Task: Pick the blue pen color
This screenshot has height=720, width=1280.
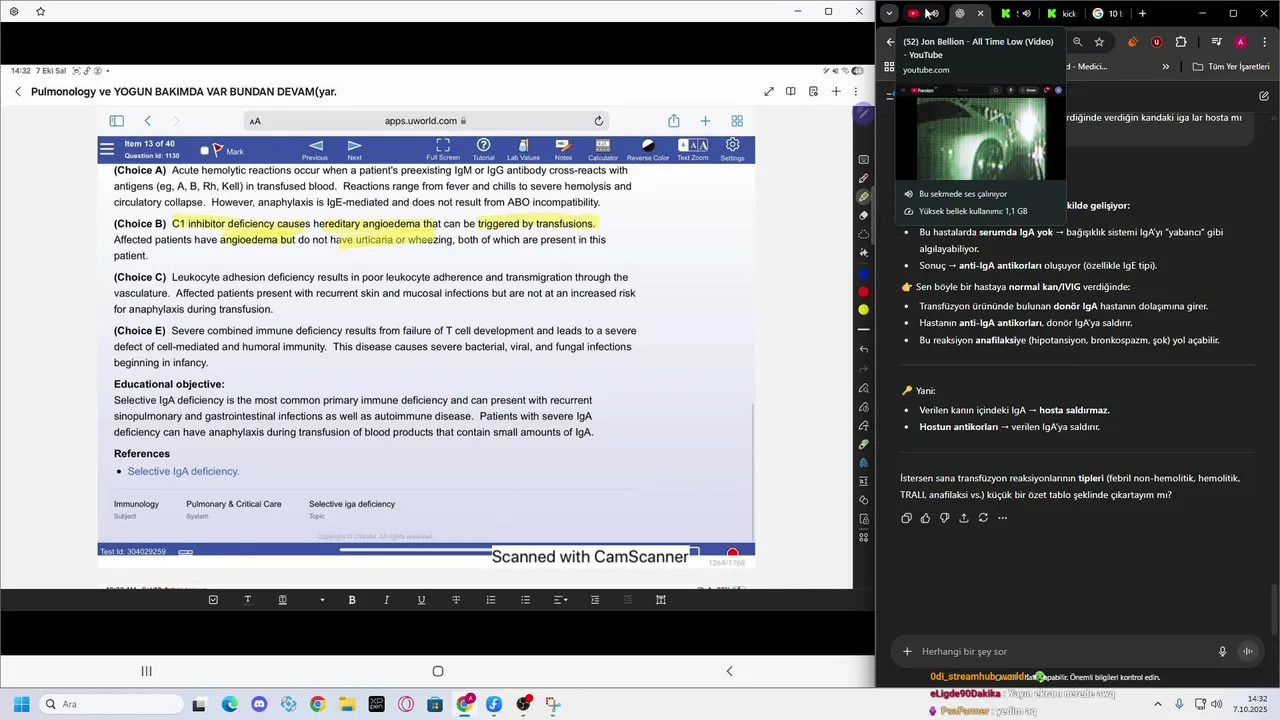Action: tap(864, 273)
